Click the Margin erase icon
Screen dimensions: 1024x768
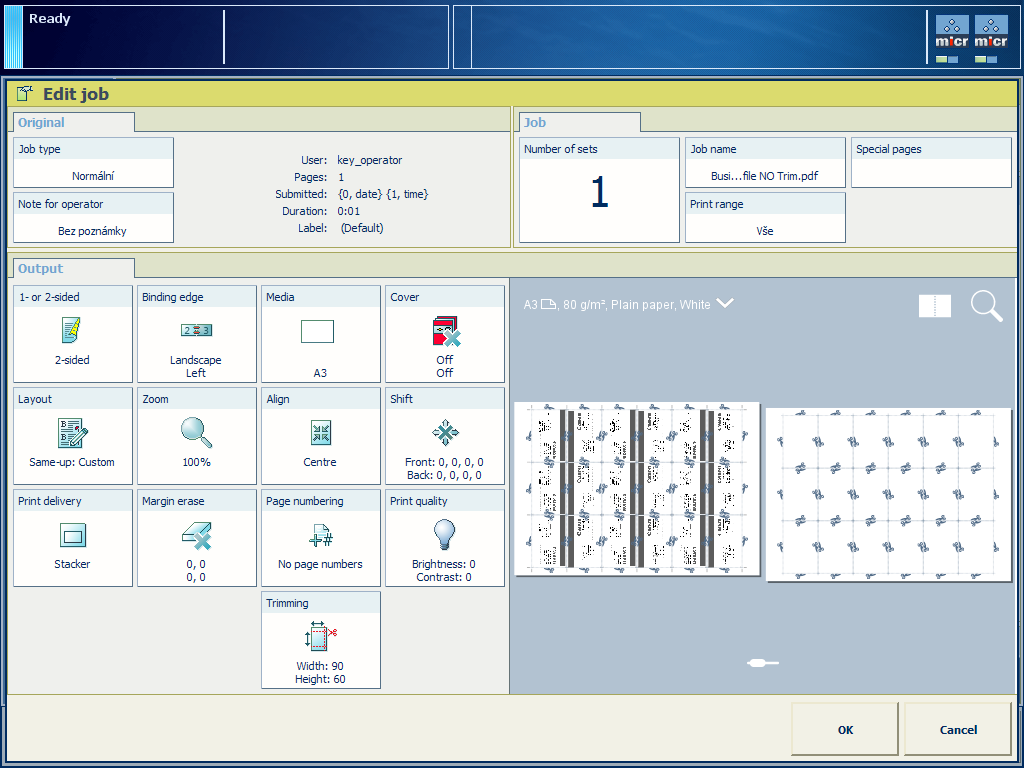tap(196, 535)
